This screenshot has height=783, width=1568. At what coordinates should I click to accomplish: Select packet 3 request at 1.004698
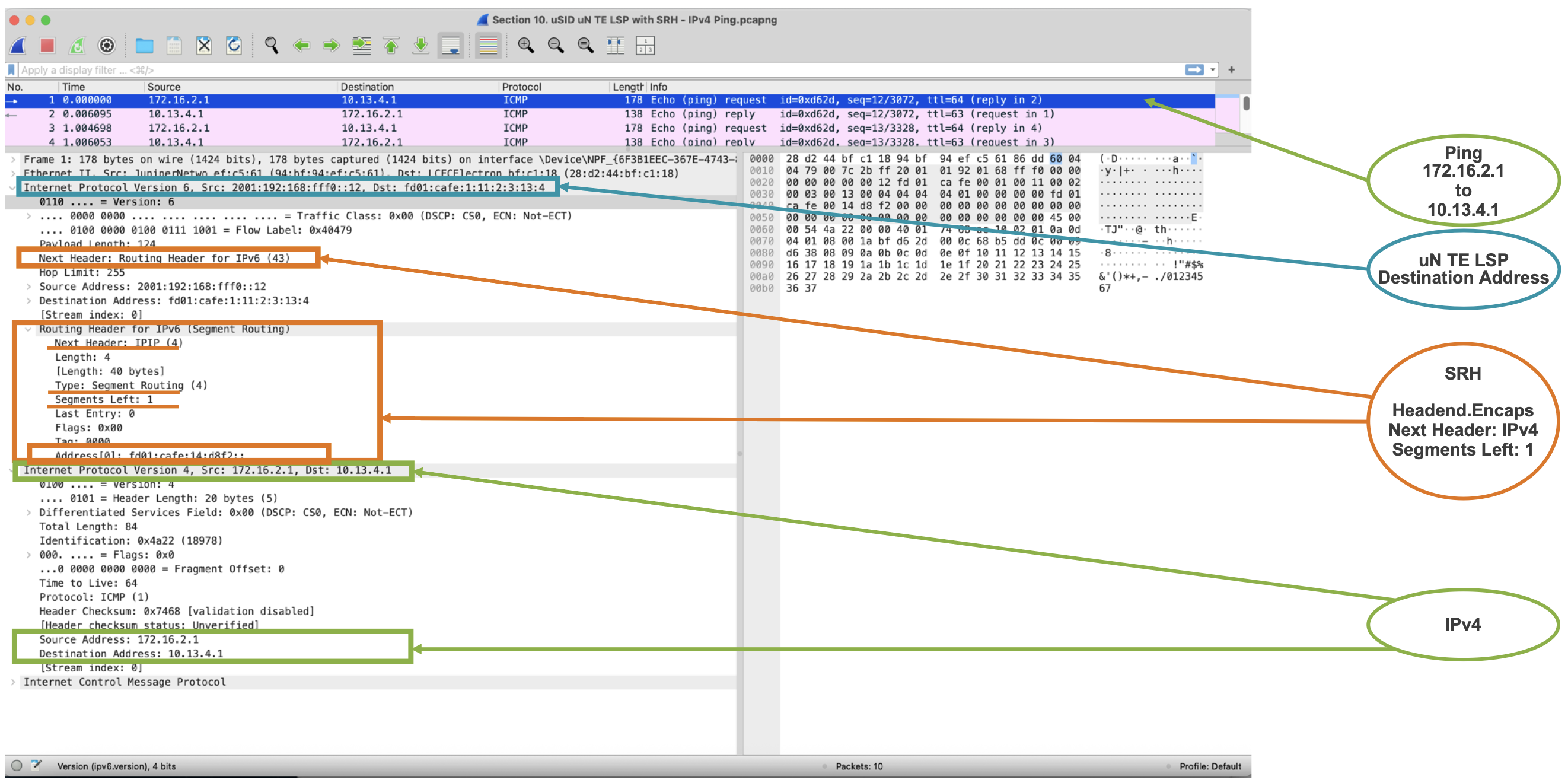pos(610,129)
